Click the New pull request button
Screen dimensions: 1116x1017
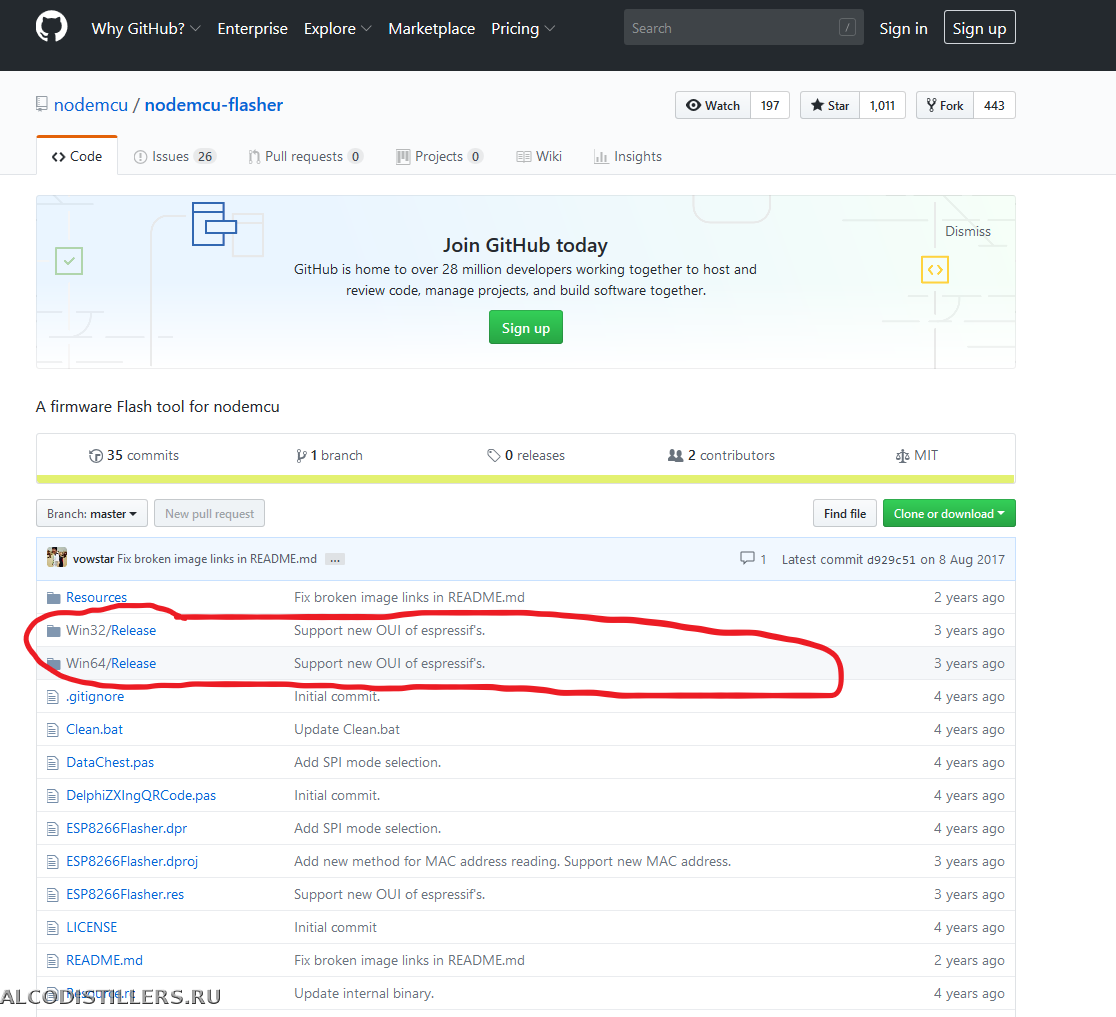(209, 513)
